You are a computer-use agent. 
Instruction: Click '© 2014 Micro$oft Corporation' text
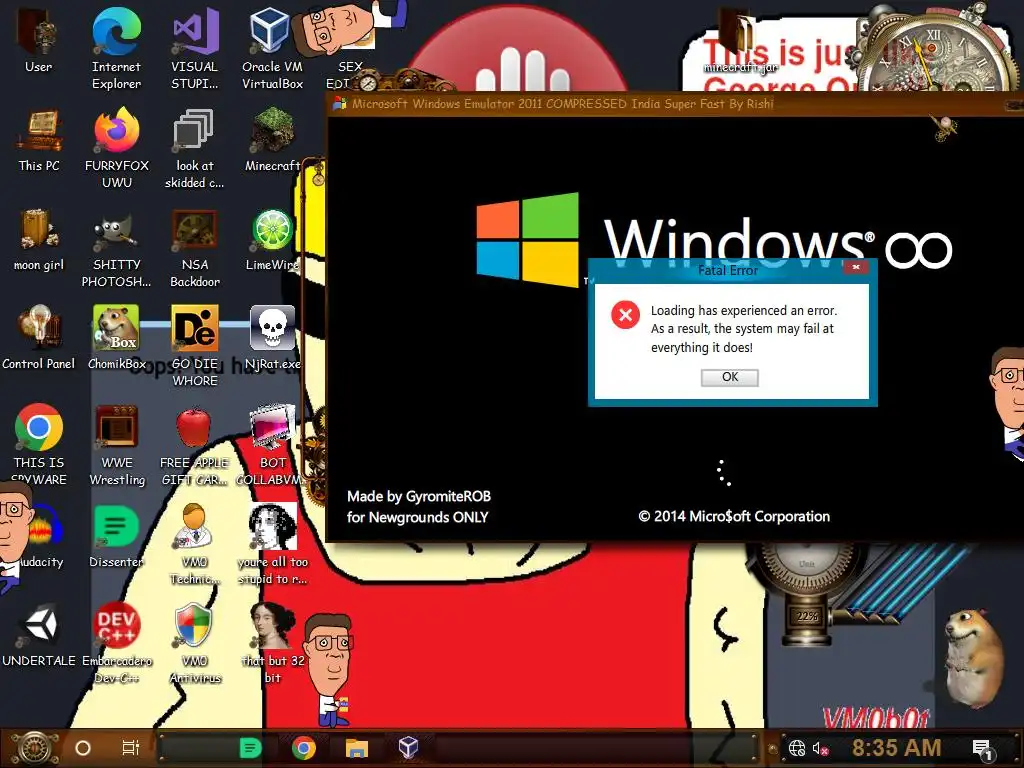pos(734,517)
